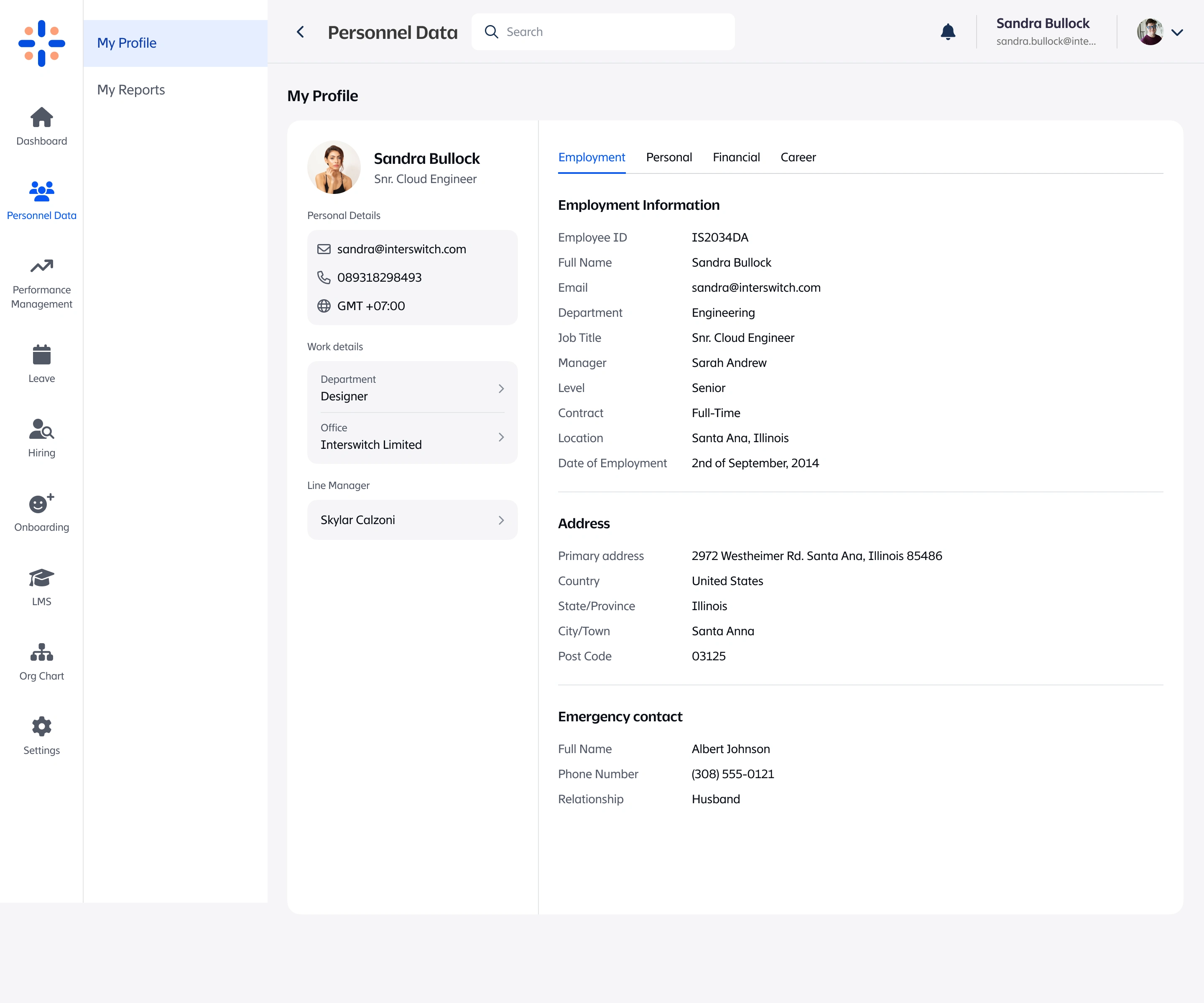Open the Org Chart icon

41,652
